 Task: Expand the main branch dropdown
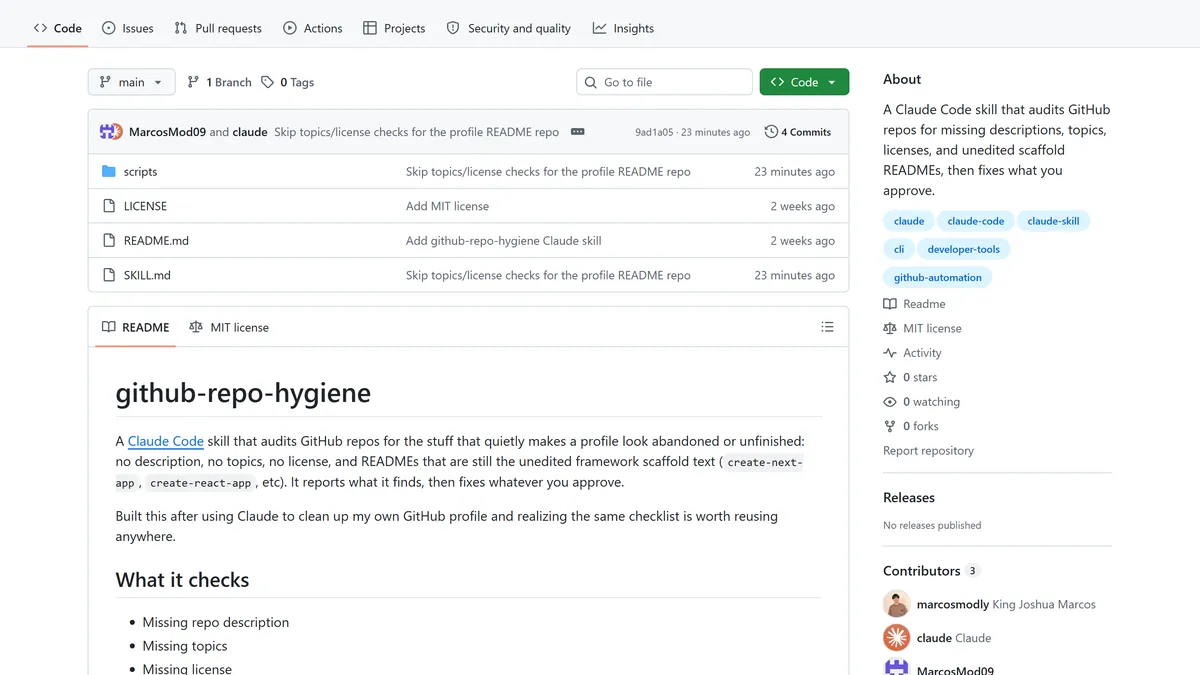click(131, 82)
